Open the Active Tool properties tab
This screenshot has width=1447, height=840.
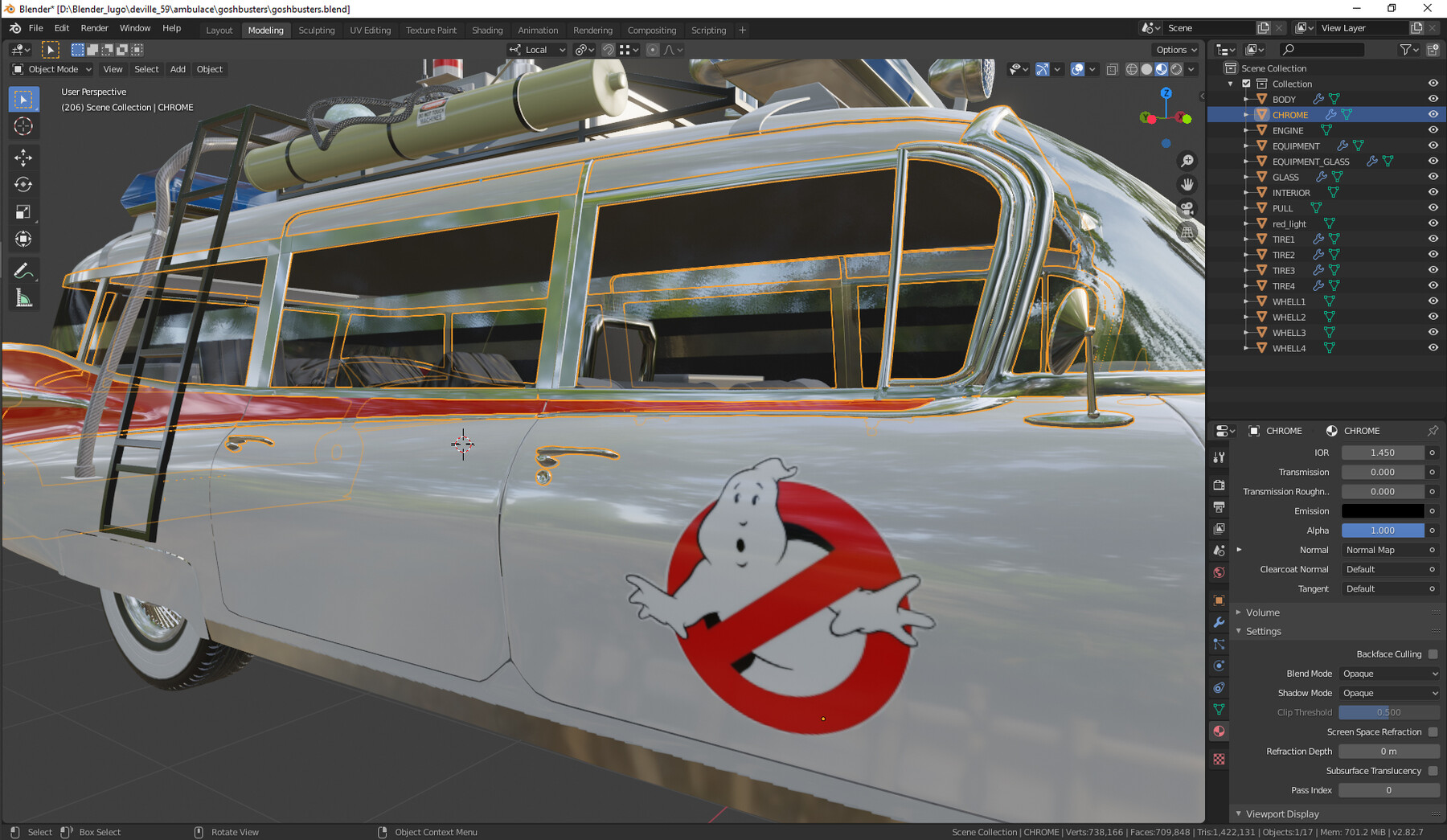click(x=1219, y=457)
